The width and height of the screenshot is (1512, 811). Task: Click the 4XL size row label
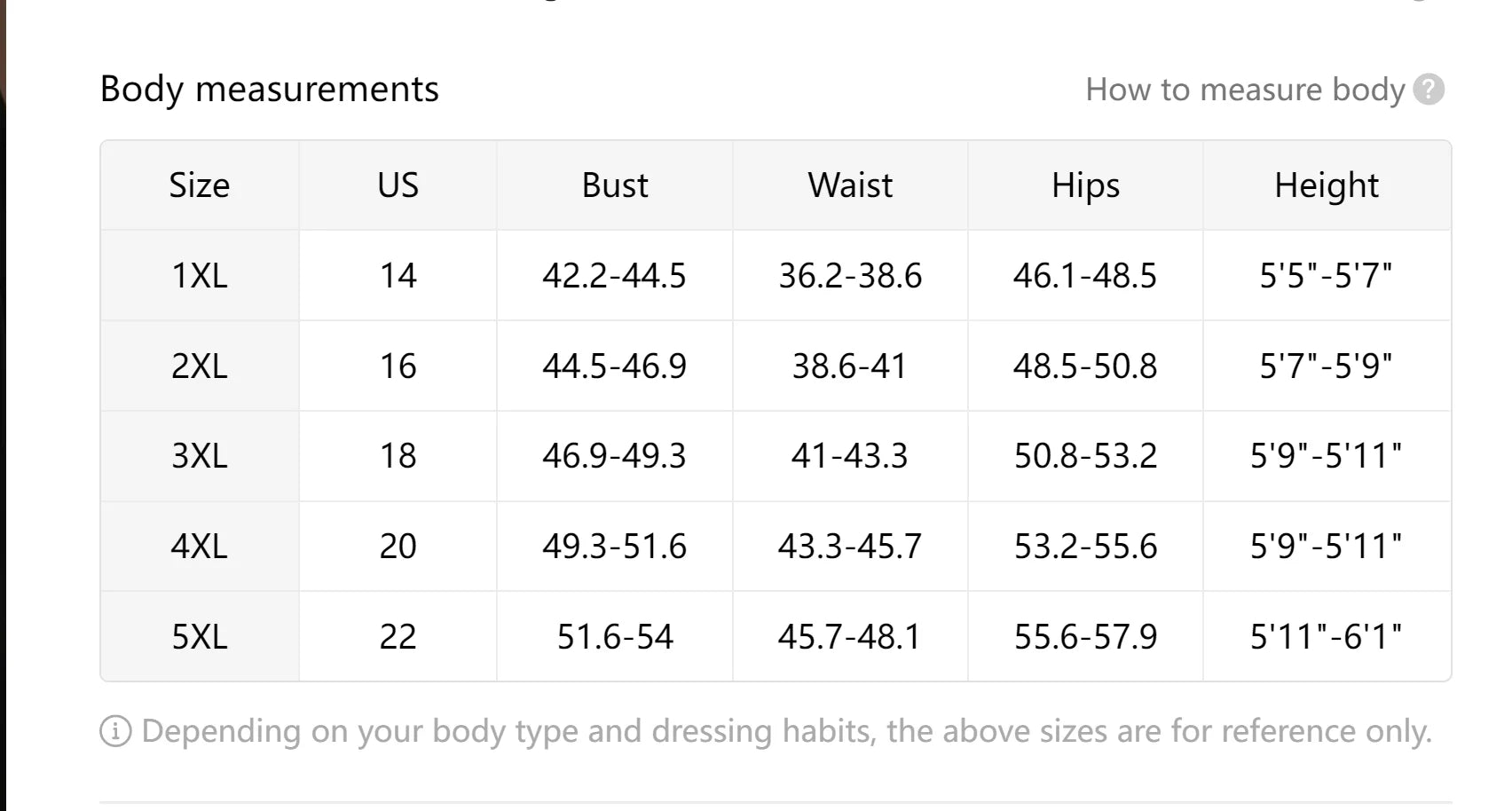tap(200, 547)
